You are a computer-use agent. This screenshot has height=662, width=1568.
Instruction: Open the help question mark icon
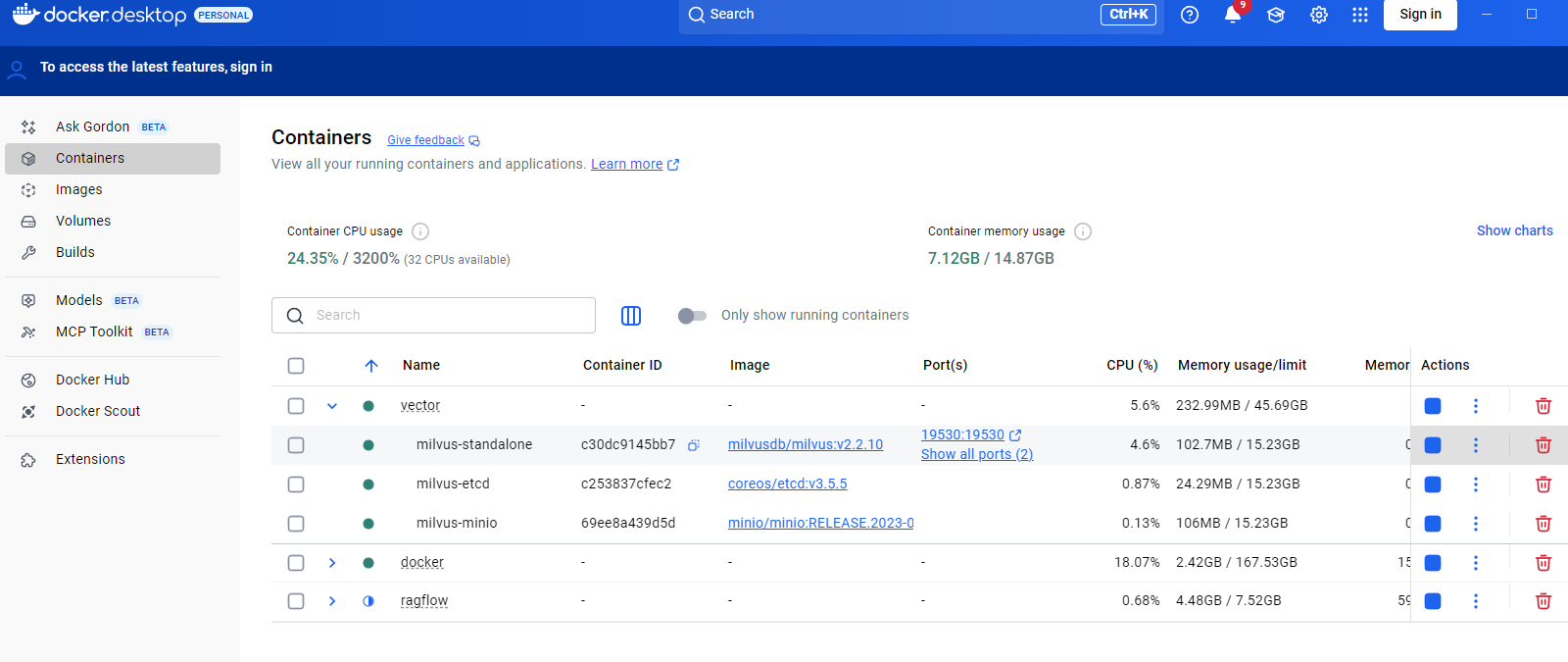1190,15
